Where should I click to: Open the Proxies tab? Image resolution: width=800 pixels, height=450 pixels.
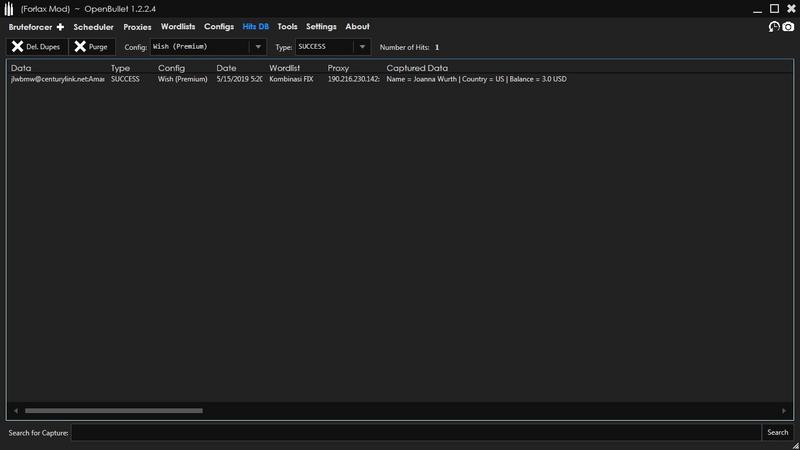[x=137, y=27]
